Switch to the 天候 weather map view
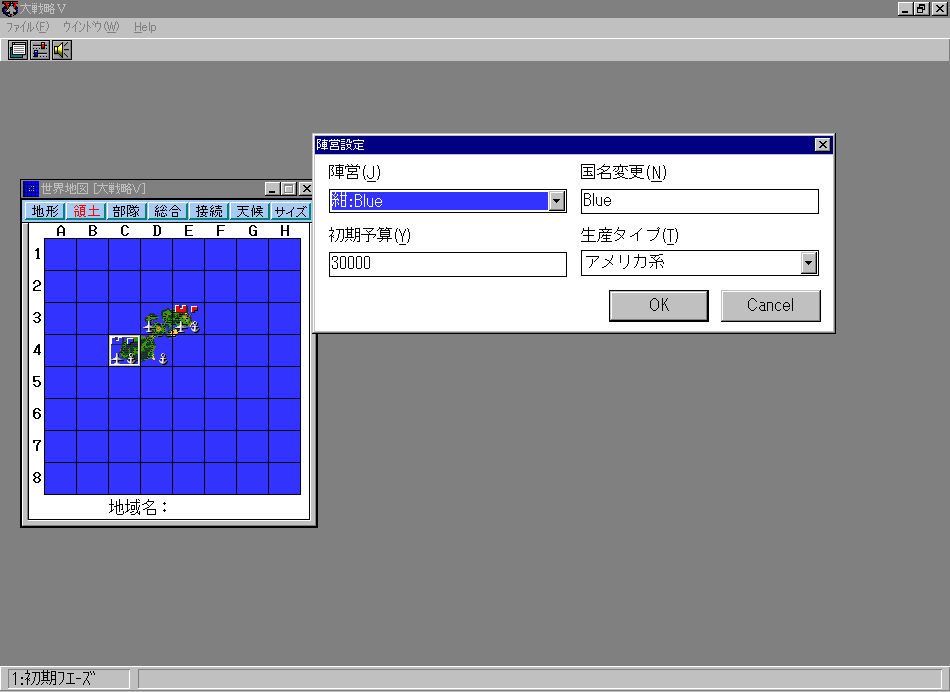Viewport: 950px width, 692px height. point(250,211)
